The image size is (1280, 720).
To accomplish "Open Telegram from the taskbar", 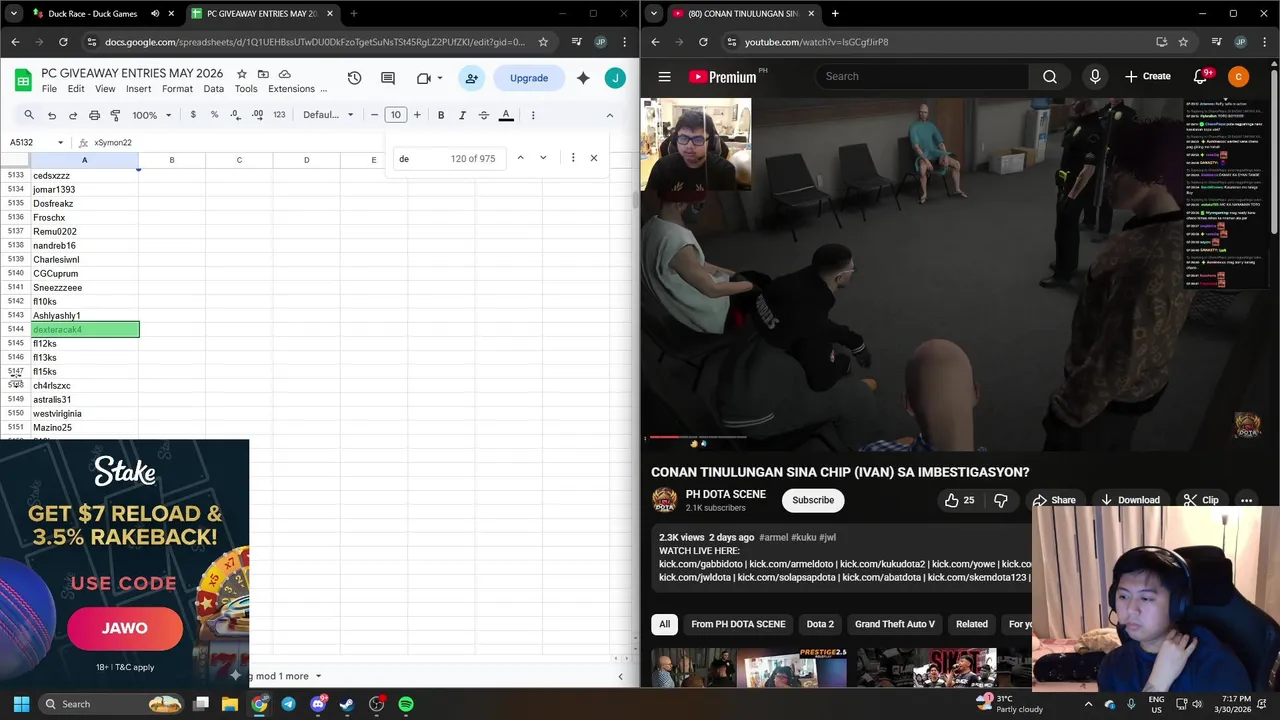I will tap(288, 704).
